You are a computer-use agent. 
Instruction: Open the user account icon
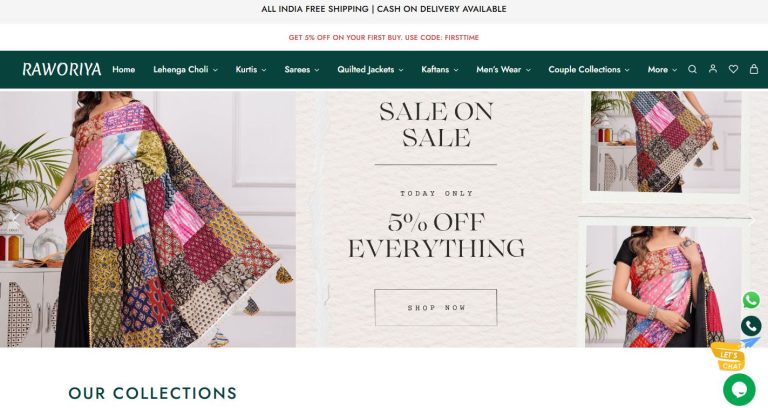click(x=713, y=70)
